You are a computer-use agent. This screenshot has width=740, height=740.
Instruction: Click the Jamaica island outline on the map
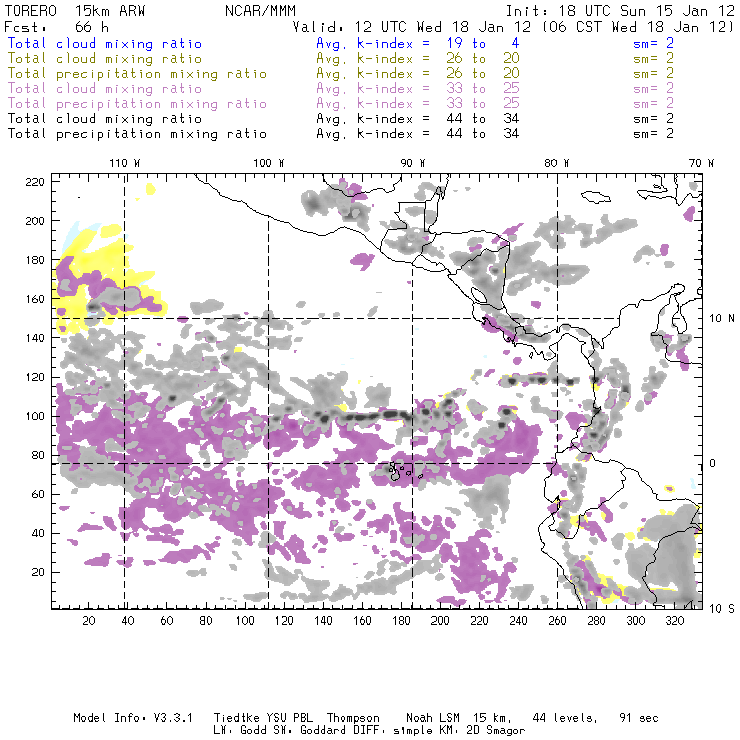click(x=596, y=196)
